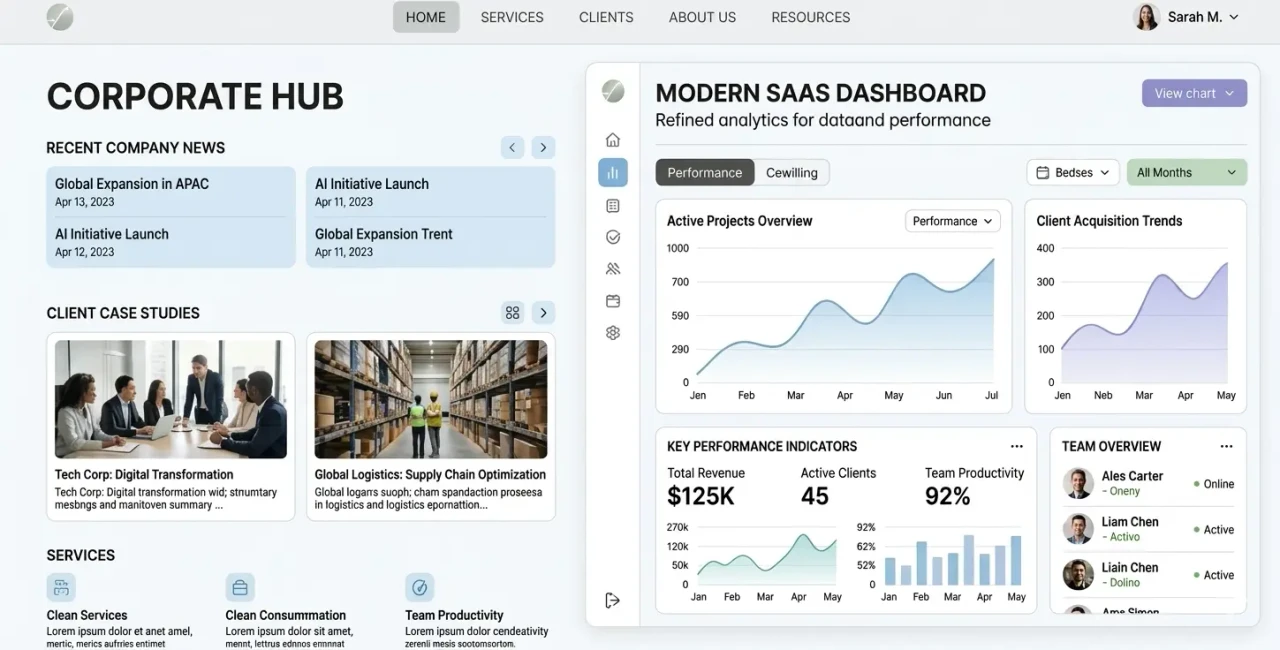The image size is (1280, 650).
Task: Open the sidebar list/table icon
Action: pos(613,205)
